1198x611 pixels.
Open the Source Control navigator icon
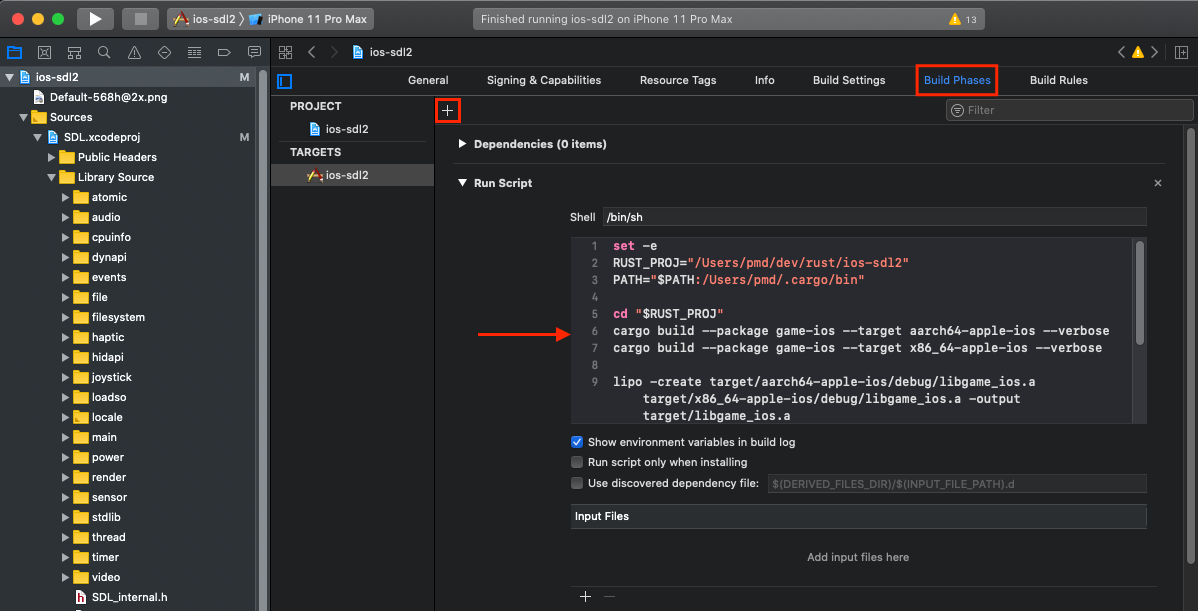44,53
